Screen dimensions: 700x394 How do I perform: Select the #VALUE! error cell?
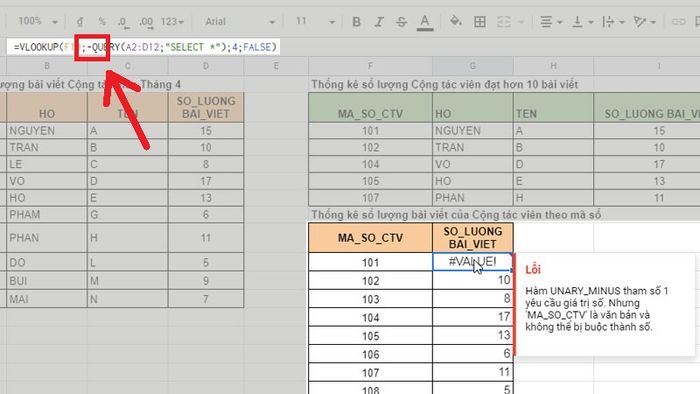[473, 262]
